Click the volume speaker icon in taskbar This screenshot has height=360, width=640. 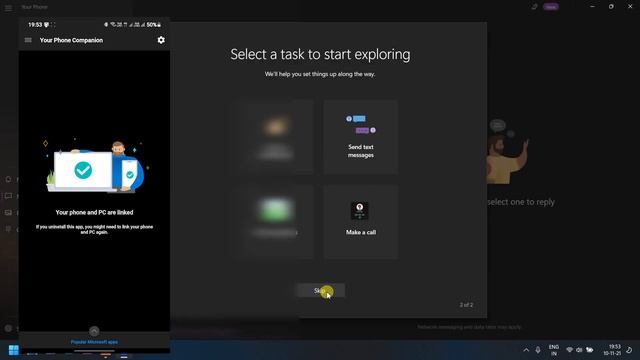coord(579,350)
